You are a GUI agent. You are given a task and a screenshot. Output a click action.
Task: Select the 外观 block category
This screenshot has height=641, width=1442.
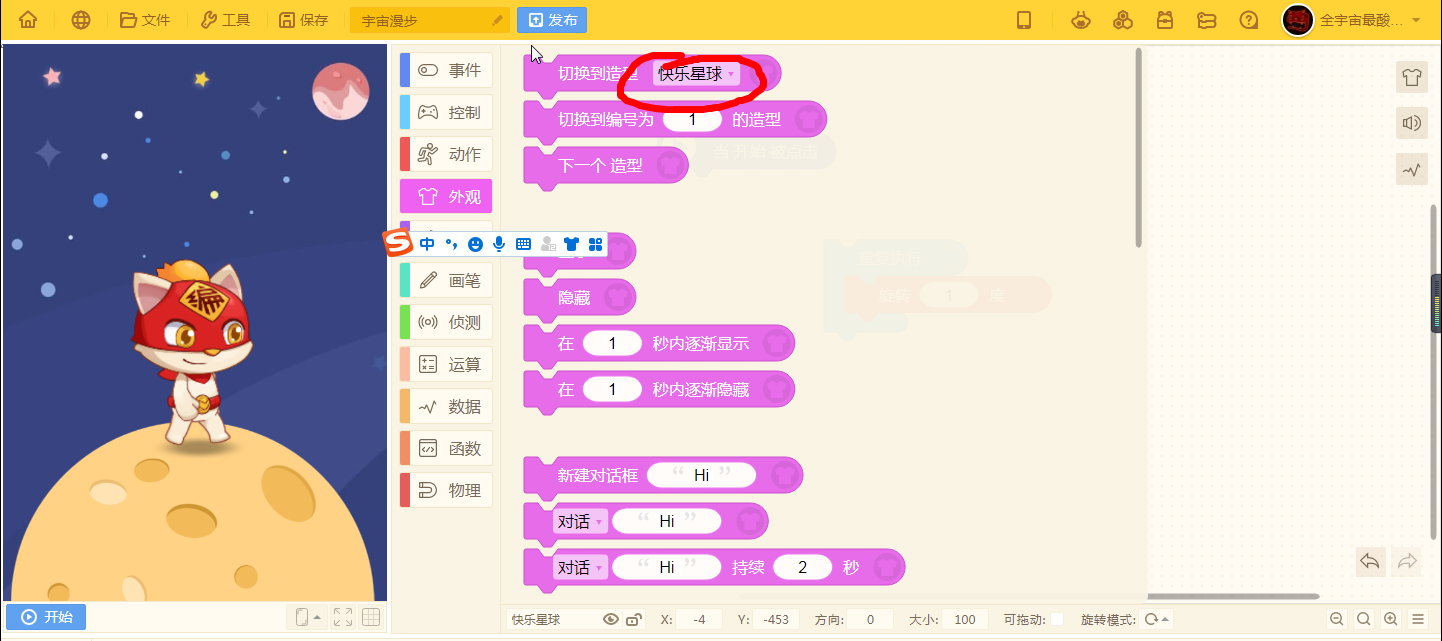click(446, 196)
